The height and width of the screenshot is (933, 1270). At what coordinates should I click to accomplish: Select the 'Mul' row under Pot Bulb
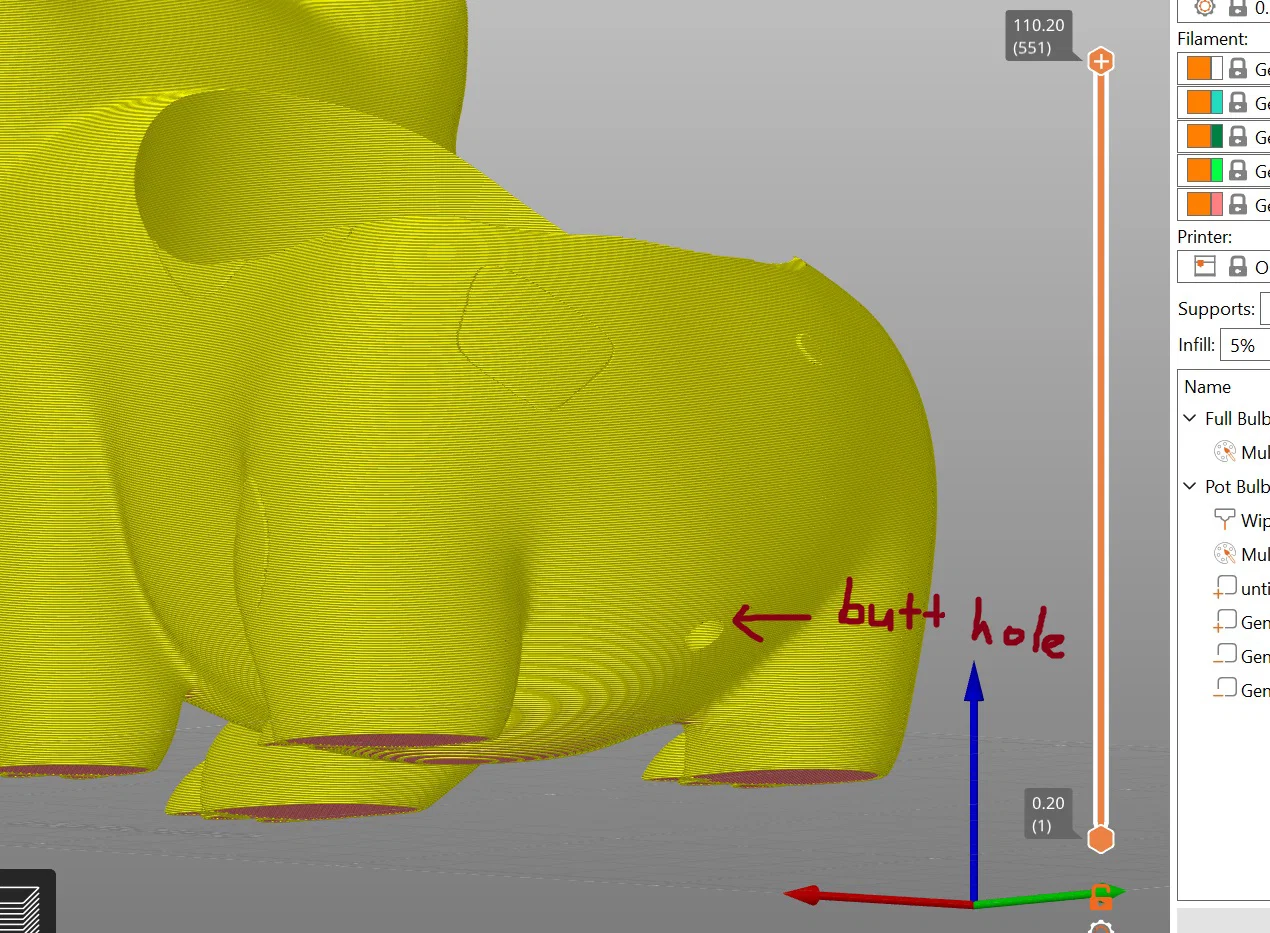(1225, 554)
